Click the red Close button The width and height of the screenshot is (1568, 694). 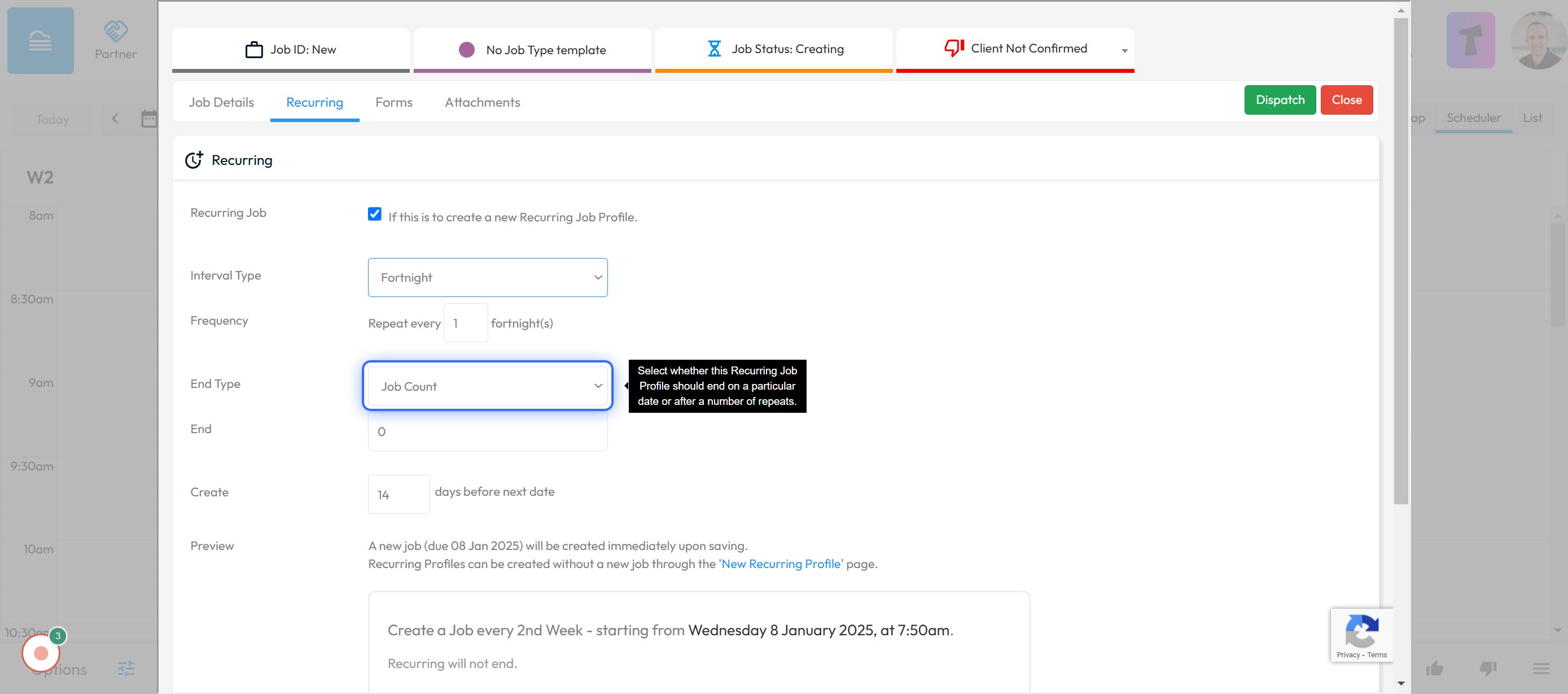[x=1346, y=100]
